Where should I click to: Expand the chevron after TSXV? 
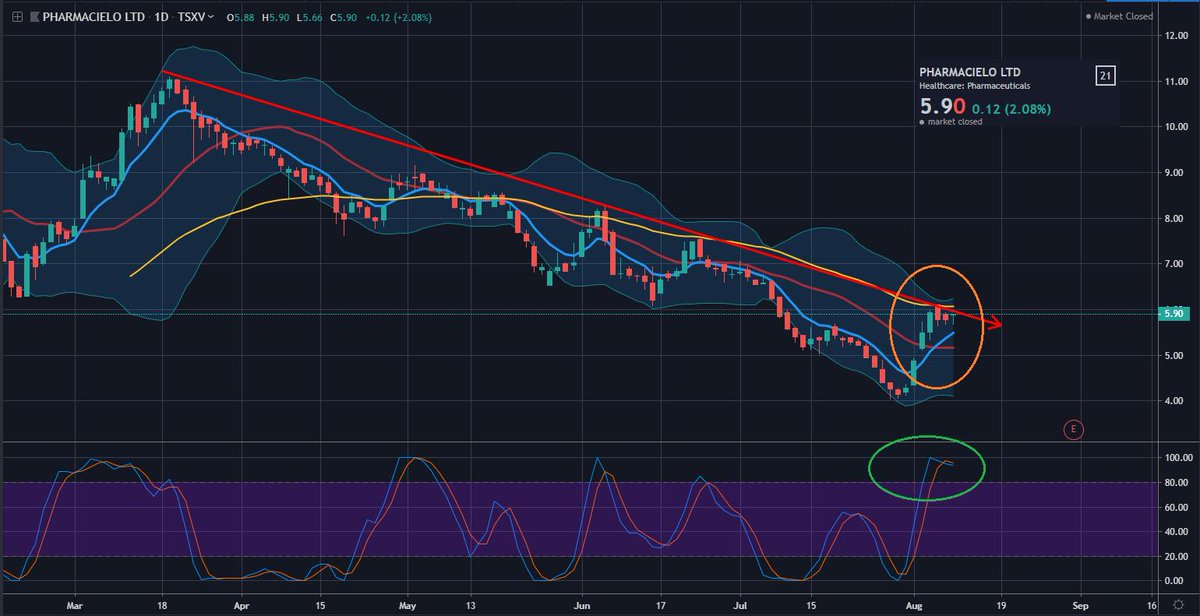tap(210, 17)
